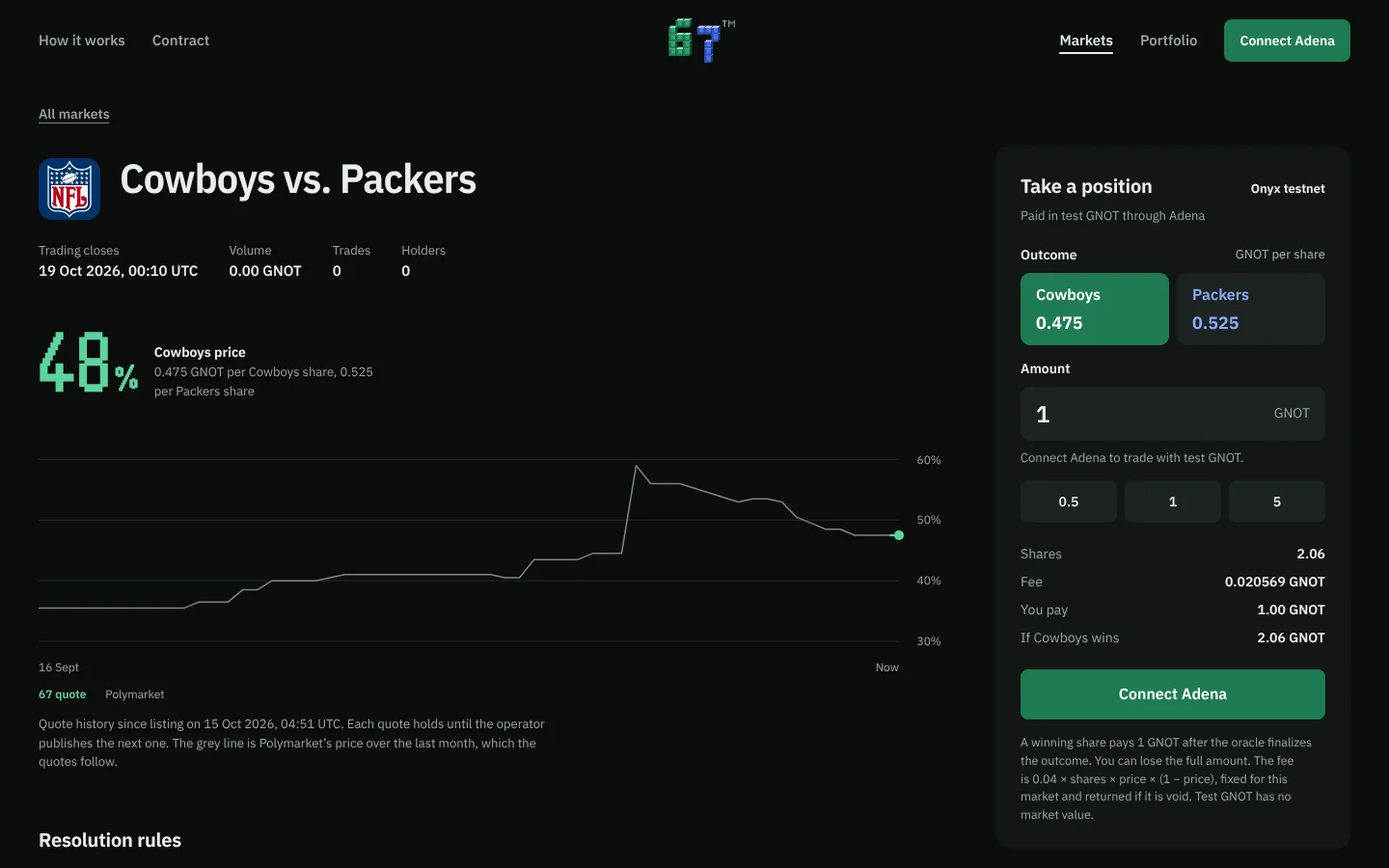Click the 48% pixel price figure
Screen dimensions: 1389x868
(89, 362)
